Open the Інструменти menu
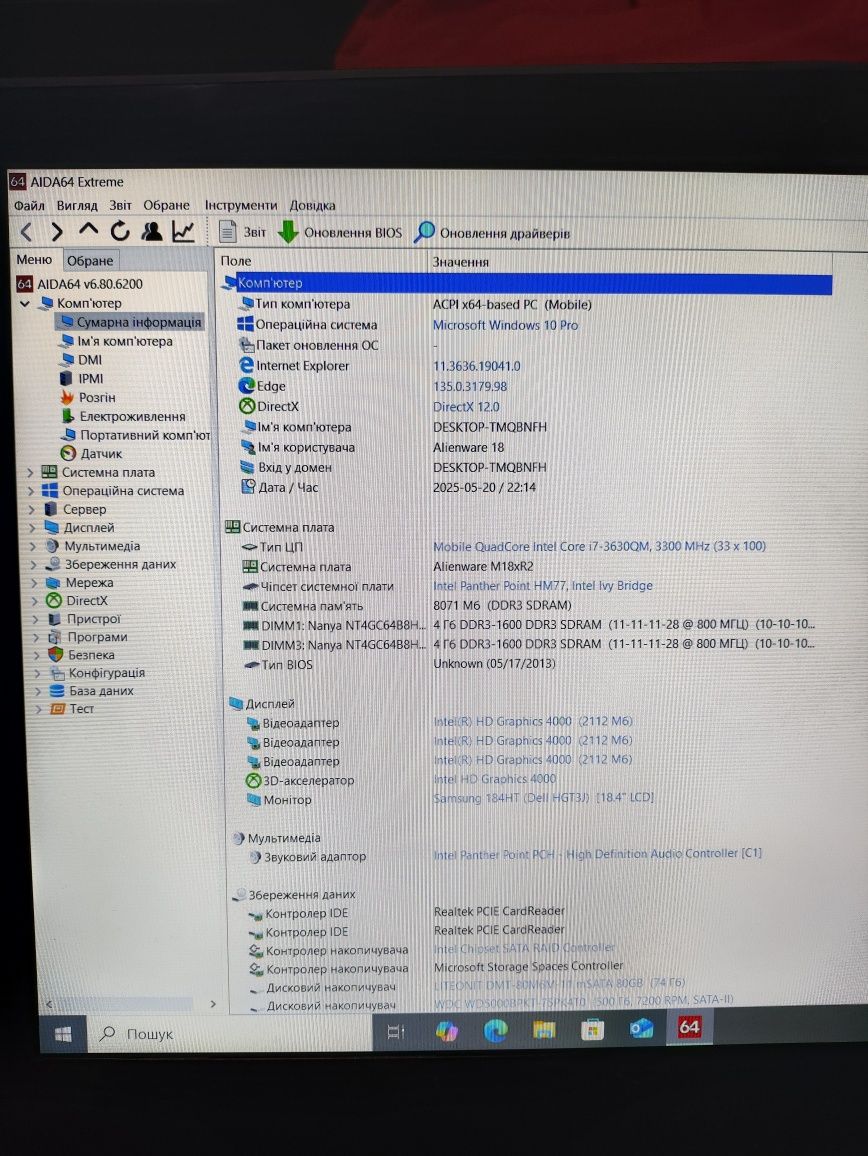This screenshot has width=868, height=1156. (241, 205)
